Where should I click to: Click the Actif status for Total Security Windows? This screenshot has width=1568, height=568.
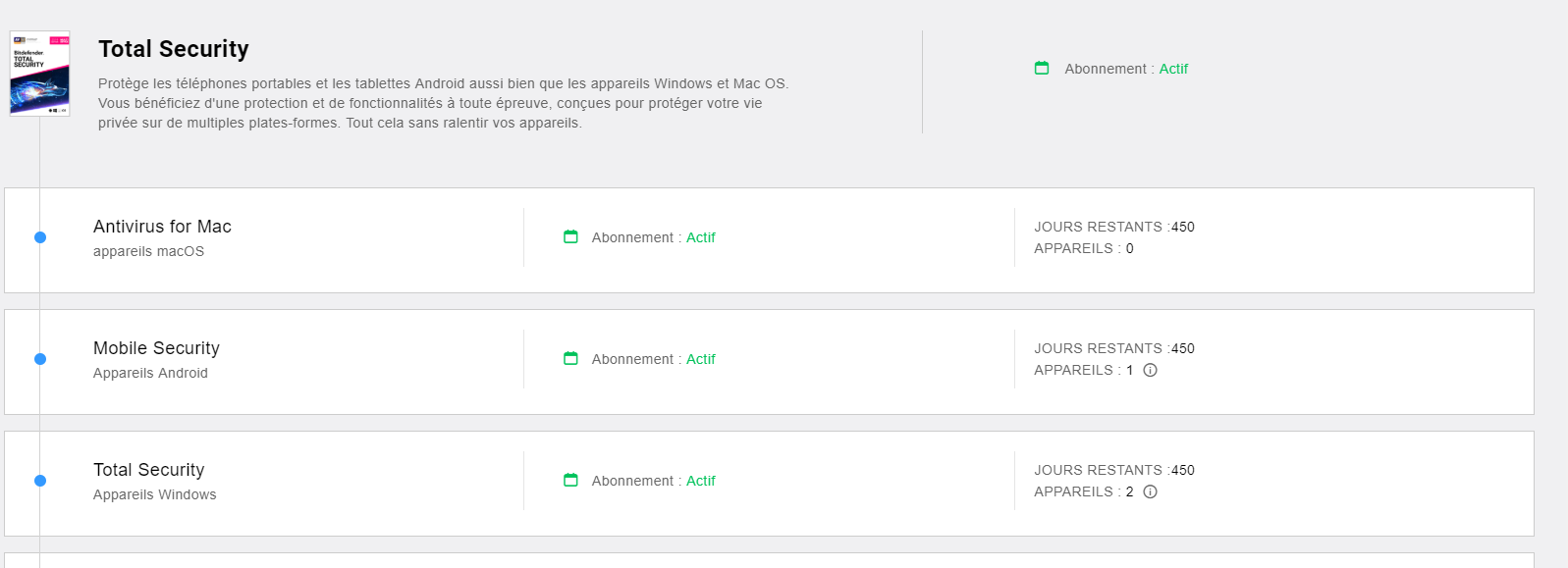pyautogui.click(x=701, y=481)
